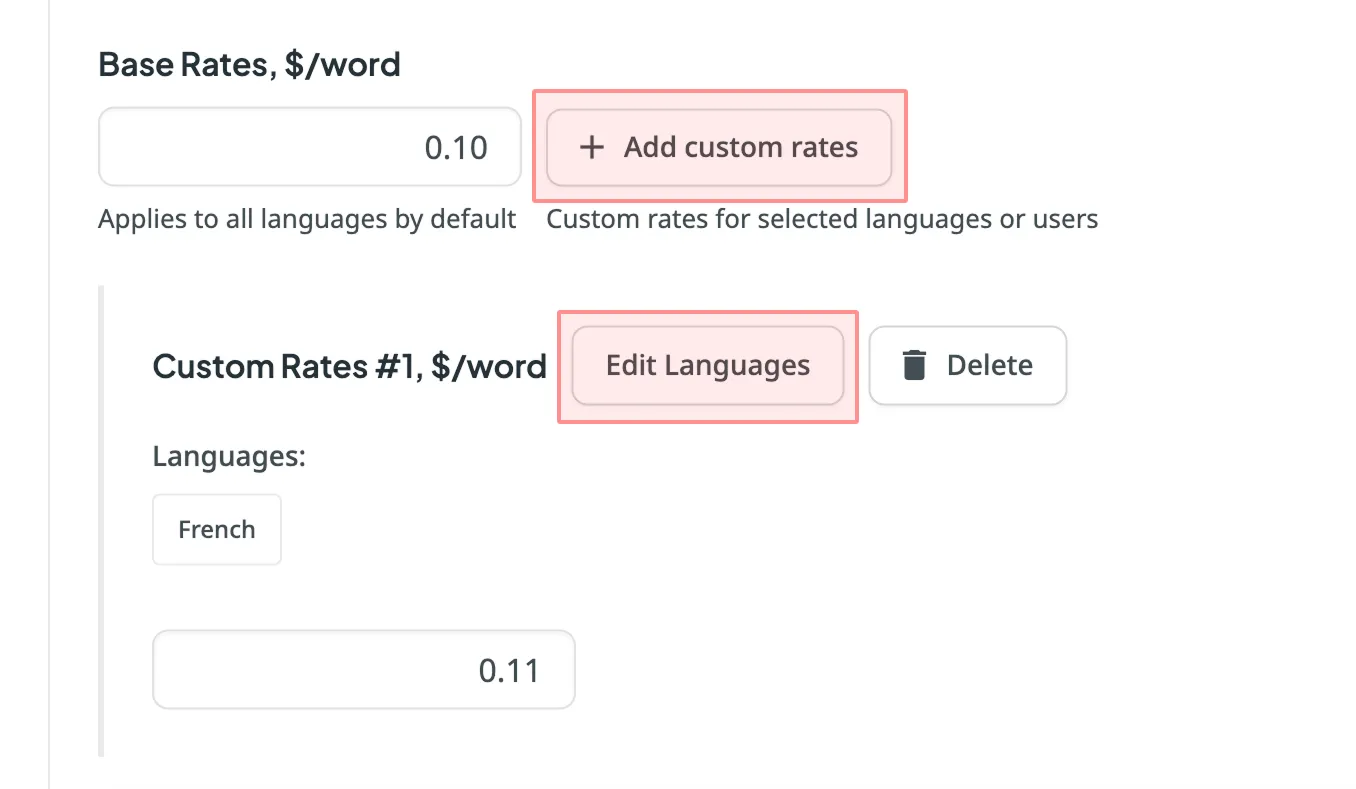Click the 0.11 value in the custom rate box
Screen dimensions: 1356x789
coord(509,670)
